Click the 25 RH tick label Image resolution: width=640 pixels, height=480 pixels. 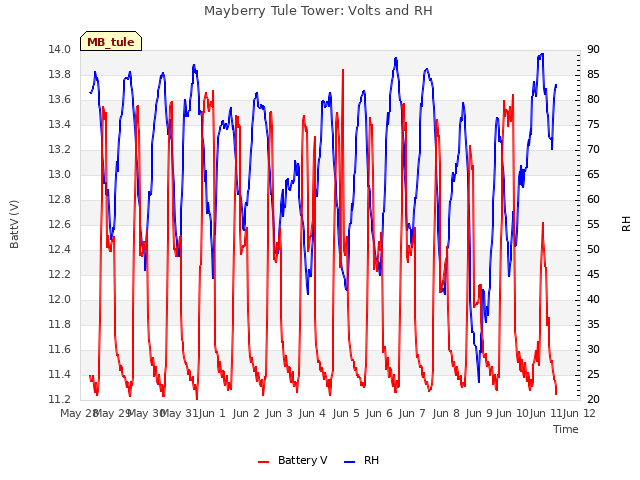[x=593, y=374]
